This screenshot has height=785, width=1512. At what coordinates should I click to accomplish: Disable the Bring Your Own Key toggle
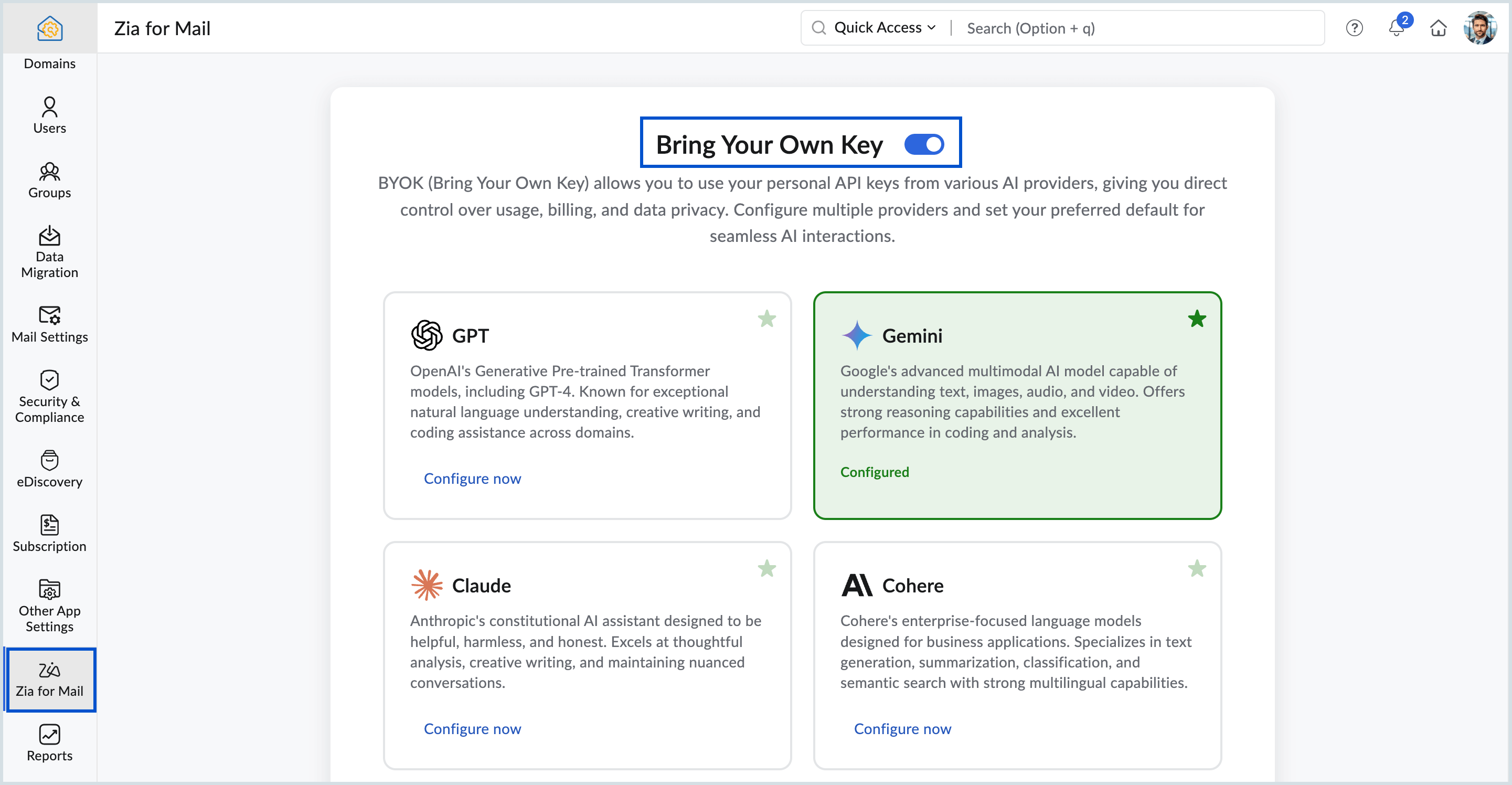coord(924,144)
